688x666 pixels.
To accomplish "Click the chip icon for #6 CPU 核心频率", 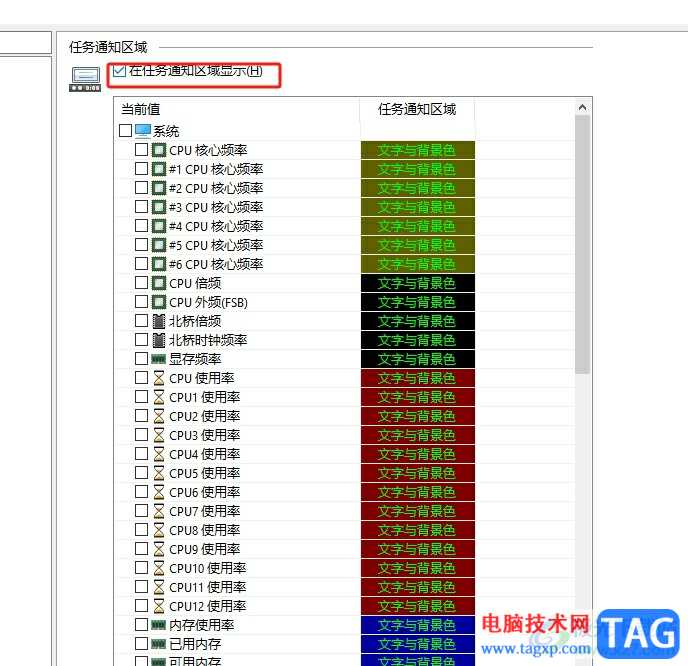I will (159, 264).
